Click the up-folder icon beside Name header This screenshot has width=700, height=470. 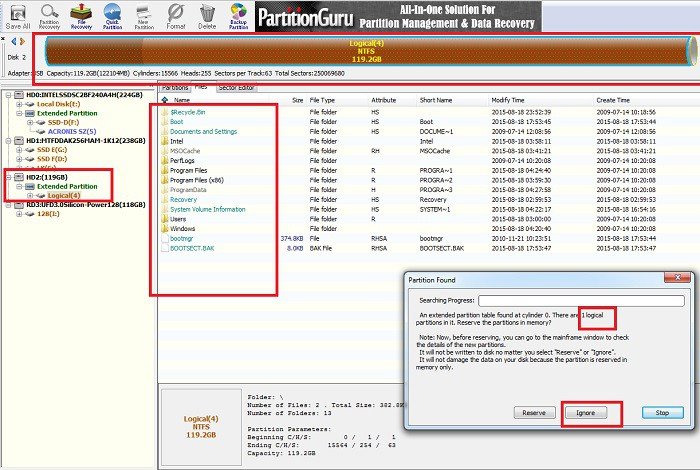[x=165, y=100]
